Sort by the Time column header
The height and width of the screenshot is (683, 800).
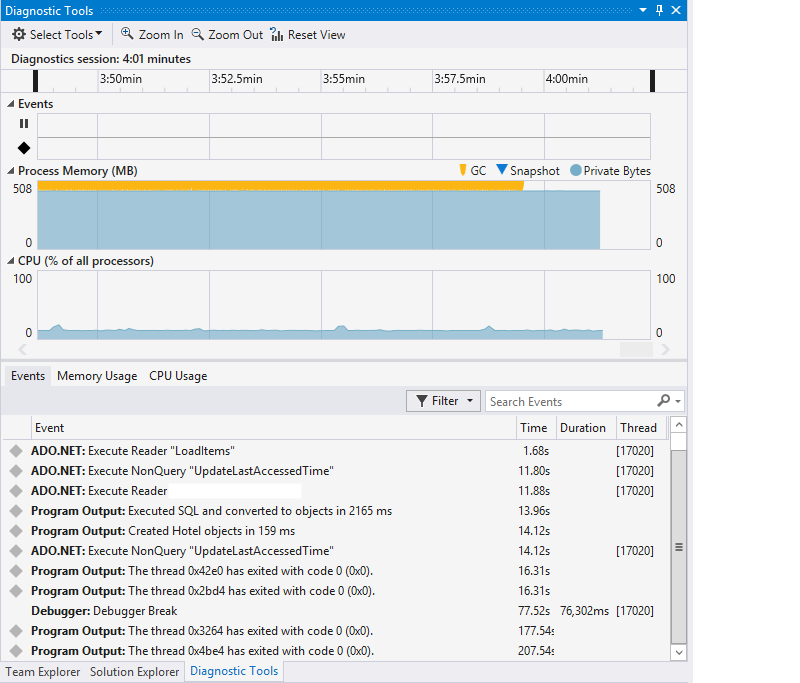(536, 428)
